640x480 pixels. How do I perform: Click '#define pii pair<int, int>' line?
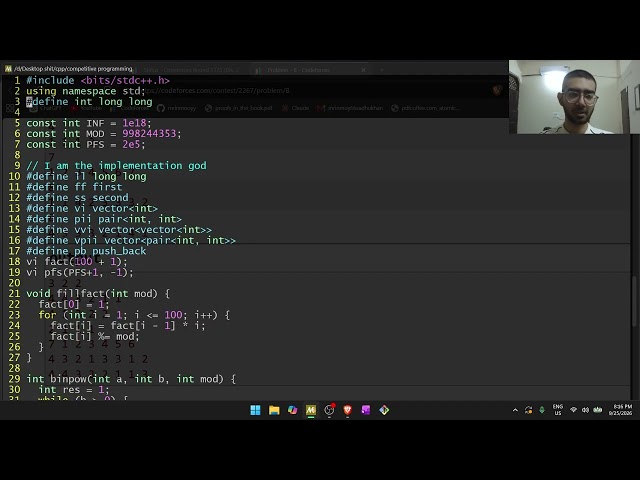click(104, 219)
